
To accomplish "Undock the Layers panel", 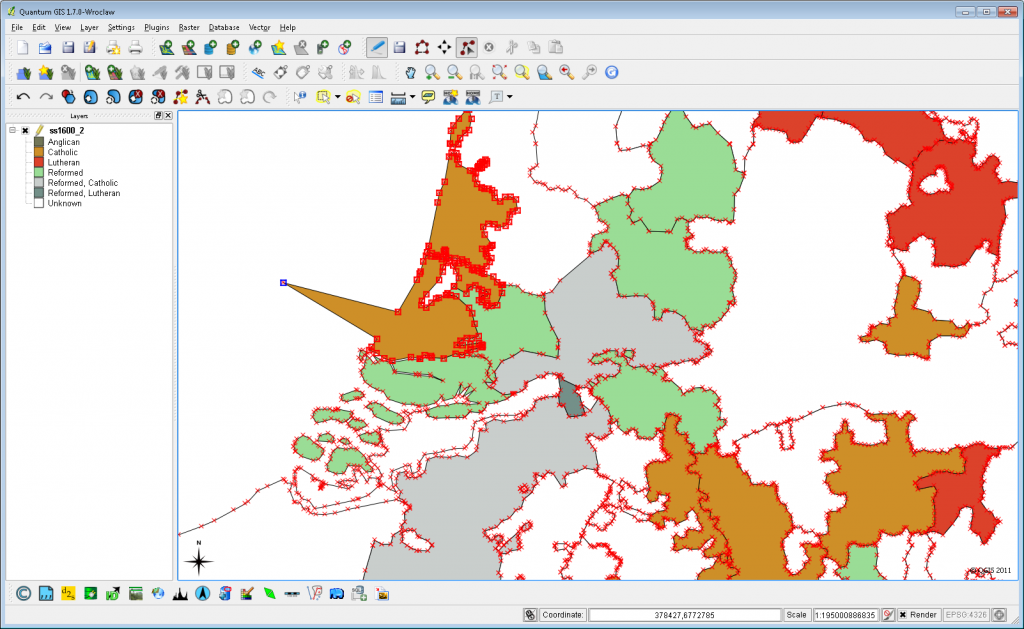I will 158,116.
